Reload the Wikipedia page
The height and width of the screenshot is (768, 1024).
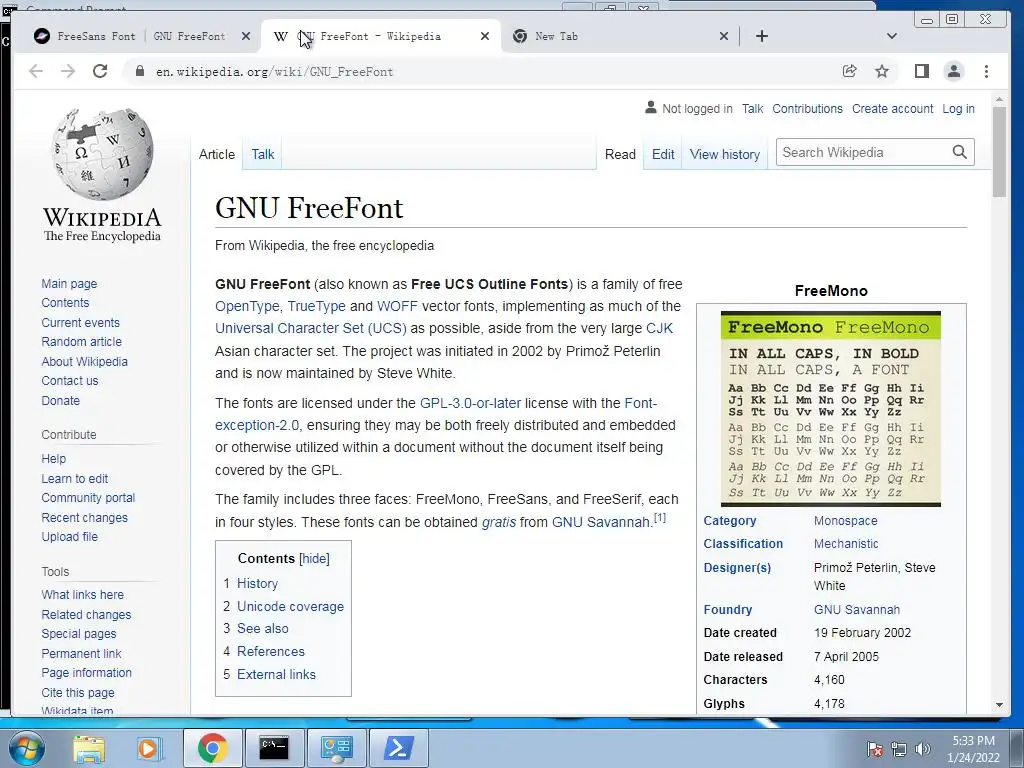(x=100, y=71)
